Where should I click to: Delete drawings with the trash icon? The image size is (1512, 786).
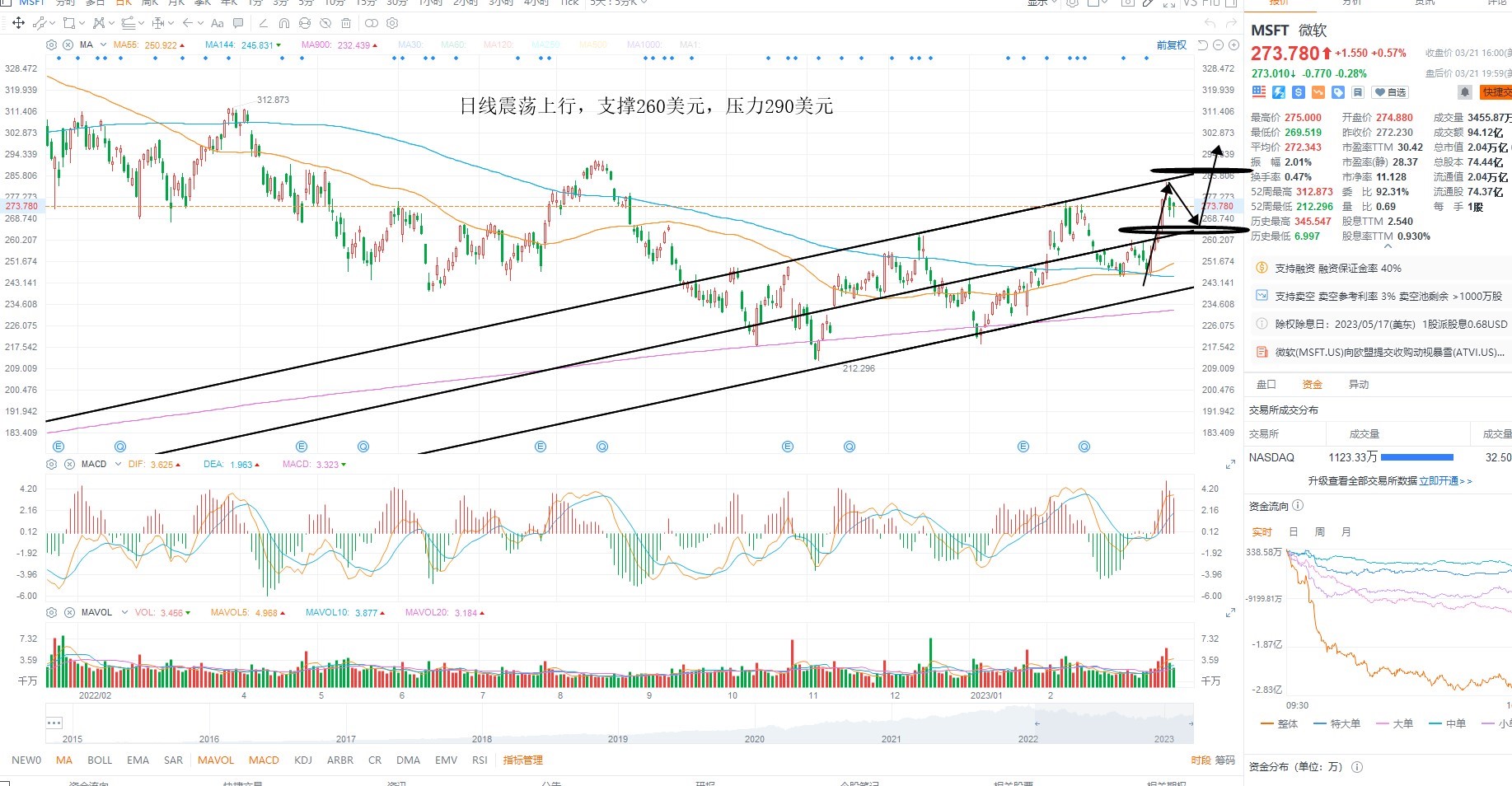pyautogui.click(x=346, y=23)
